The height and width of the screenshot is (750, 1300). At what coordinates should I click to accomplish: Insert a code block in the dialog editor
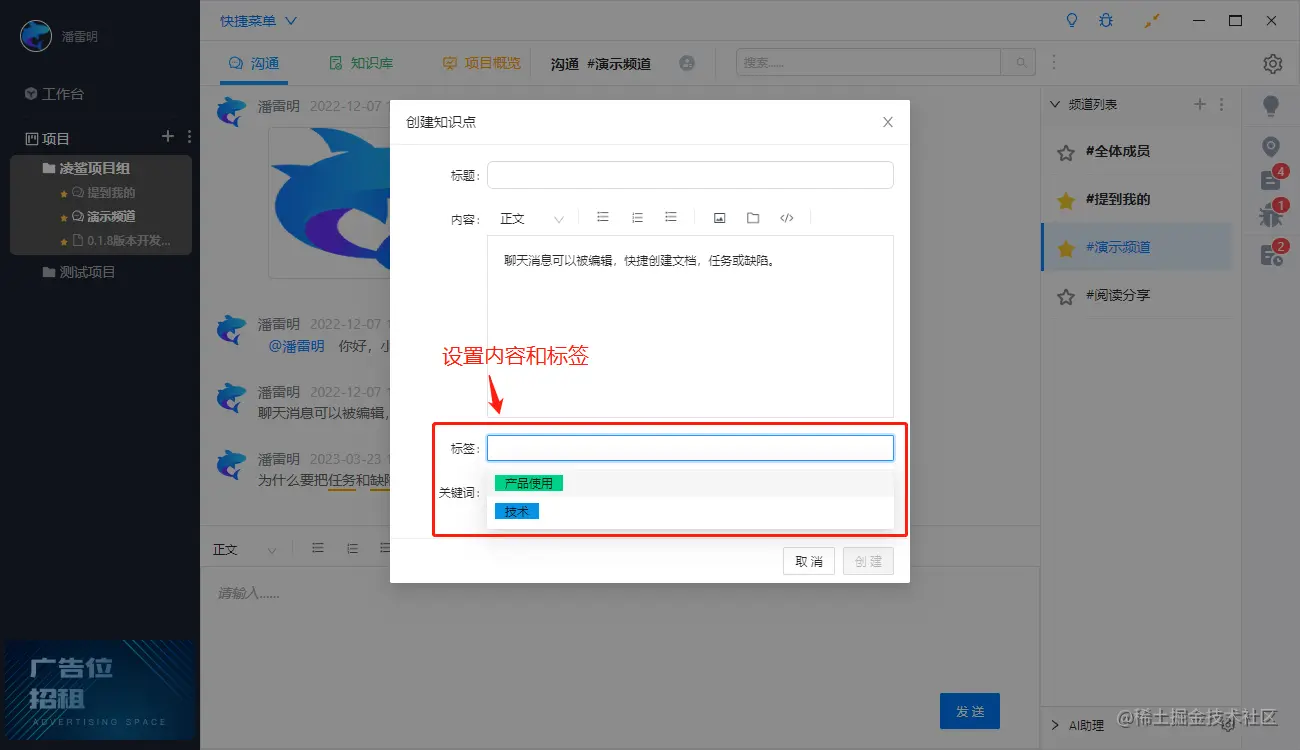pos(787,218)
